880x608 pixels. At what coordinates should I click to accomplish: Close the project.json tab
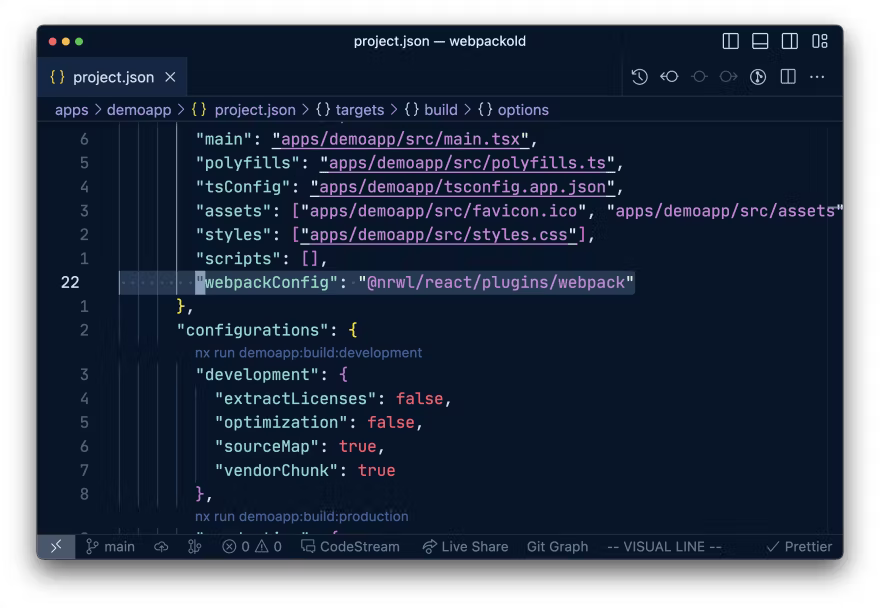coord(170,77)
